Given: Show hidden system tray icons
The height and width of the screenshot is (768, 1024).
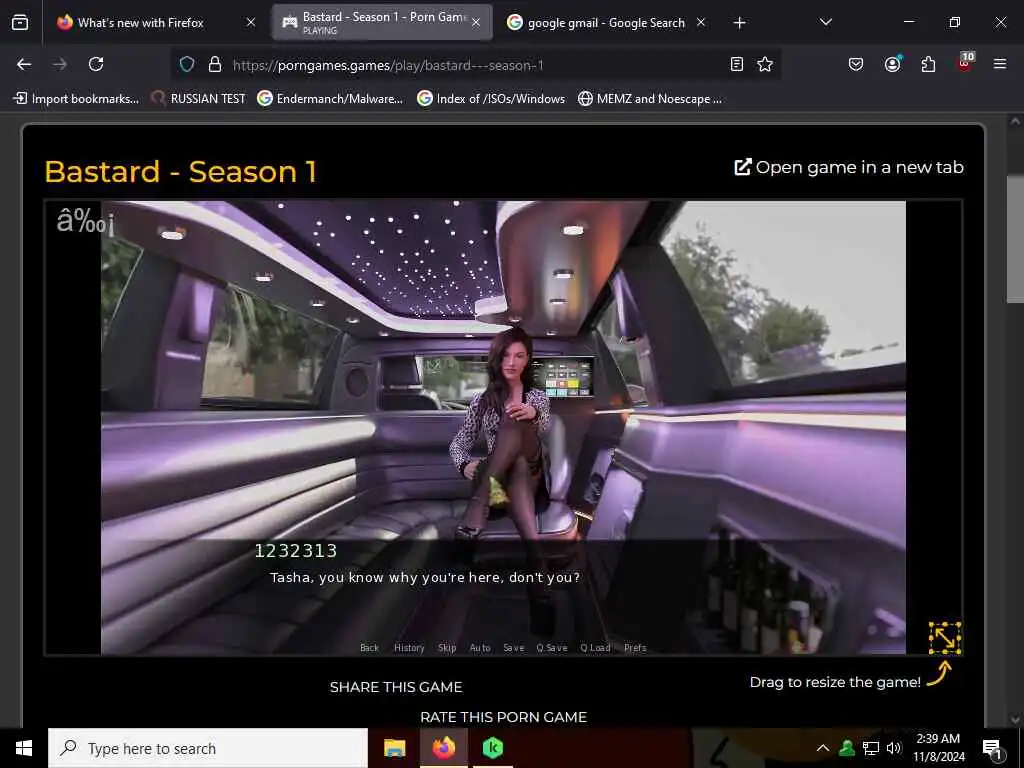Looking at the screenshot, I should pos(823,748).
